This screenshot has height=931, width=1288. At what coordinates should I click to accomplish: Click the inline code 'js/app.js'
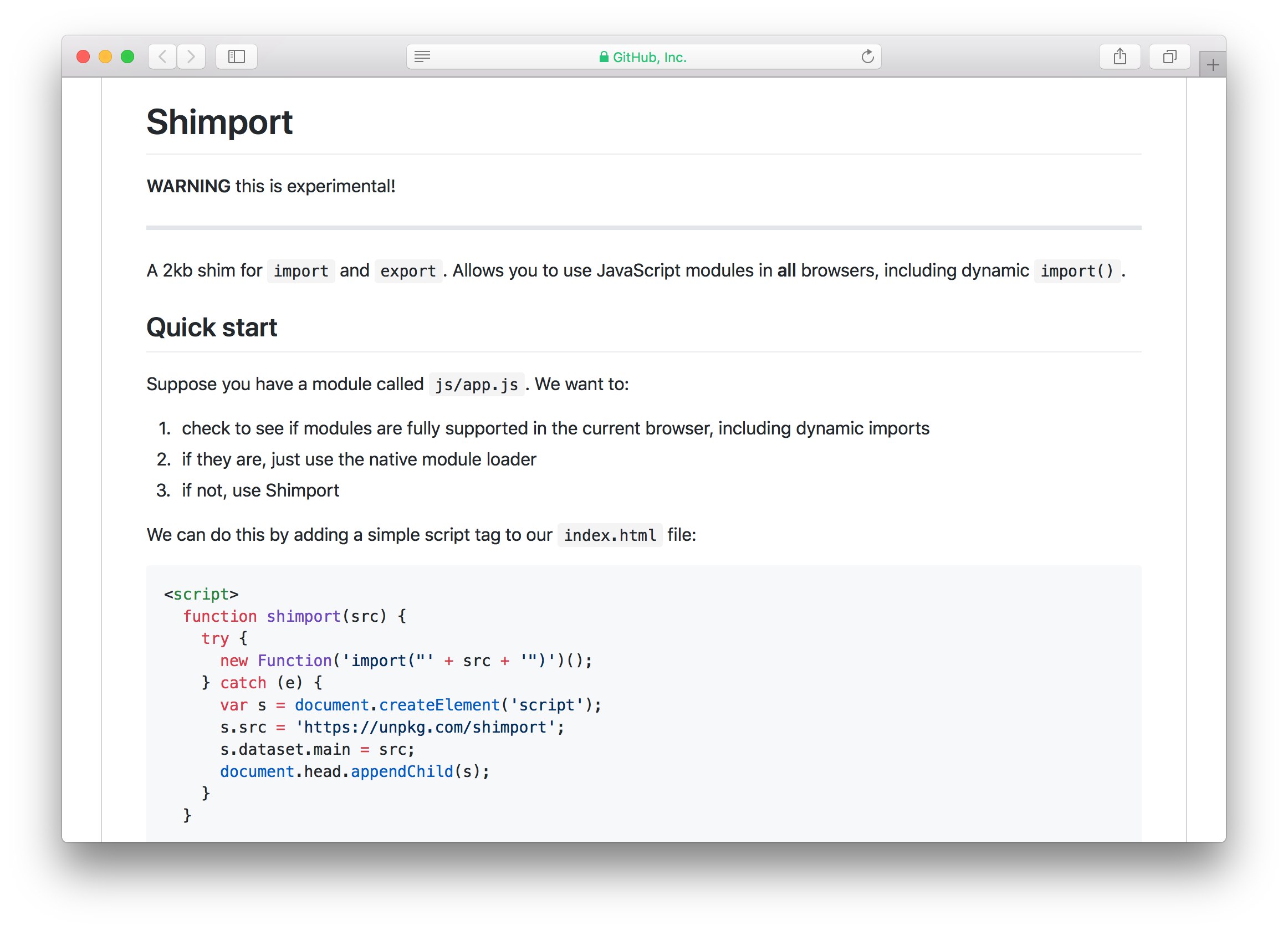click(x=477, y=385)
